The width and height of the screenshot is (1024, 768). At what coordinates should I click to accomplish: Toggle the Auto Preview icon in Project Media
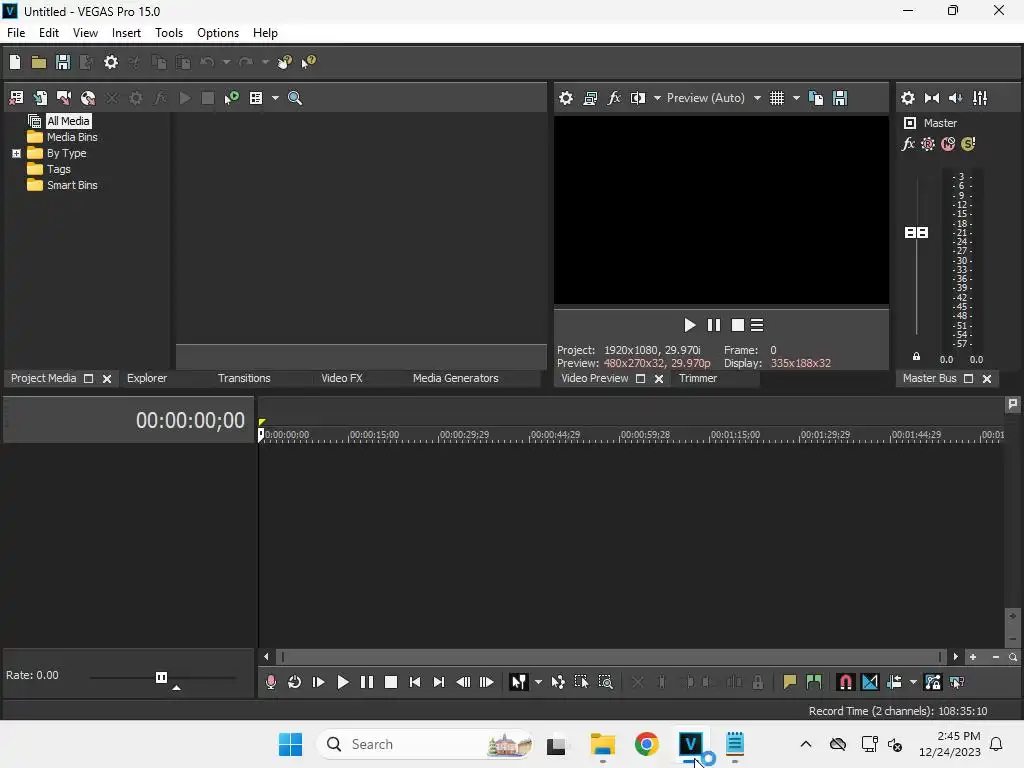coord(232,98)
